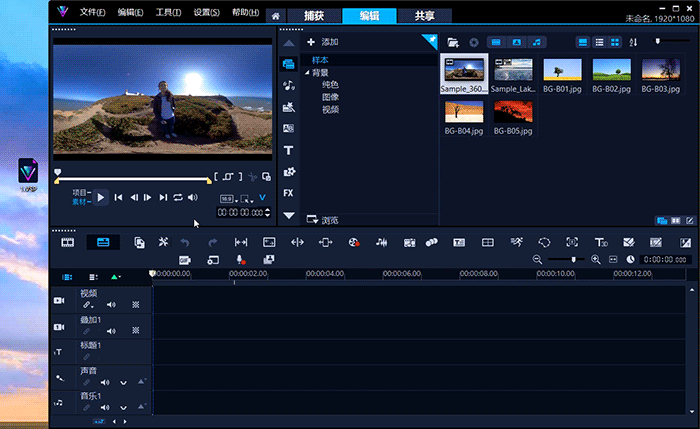The height and width of the screenshot is (429, 700).
Task: Open the 3D title editor tool
Action: 602,242
